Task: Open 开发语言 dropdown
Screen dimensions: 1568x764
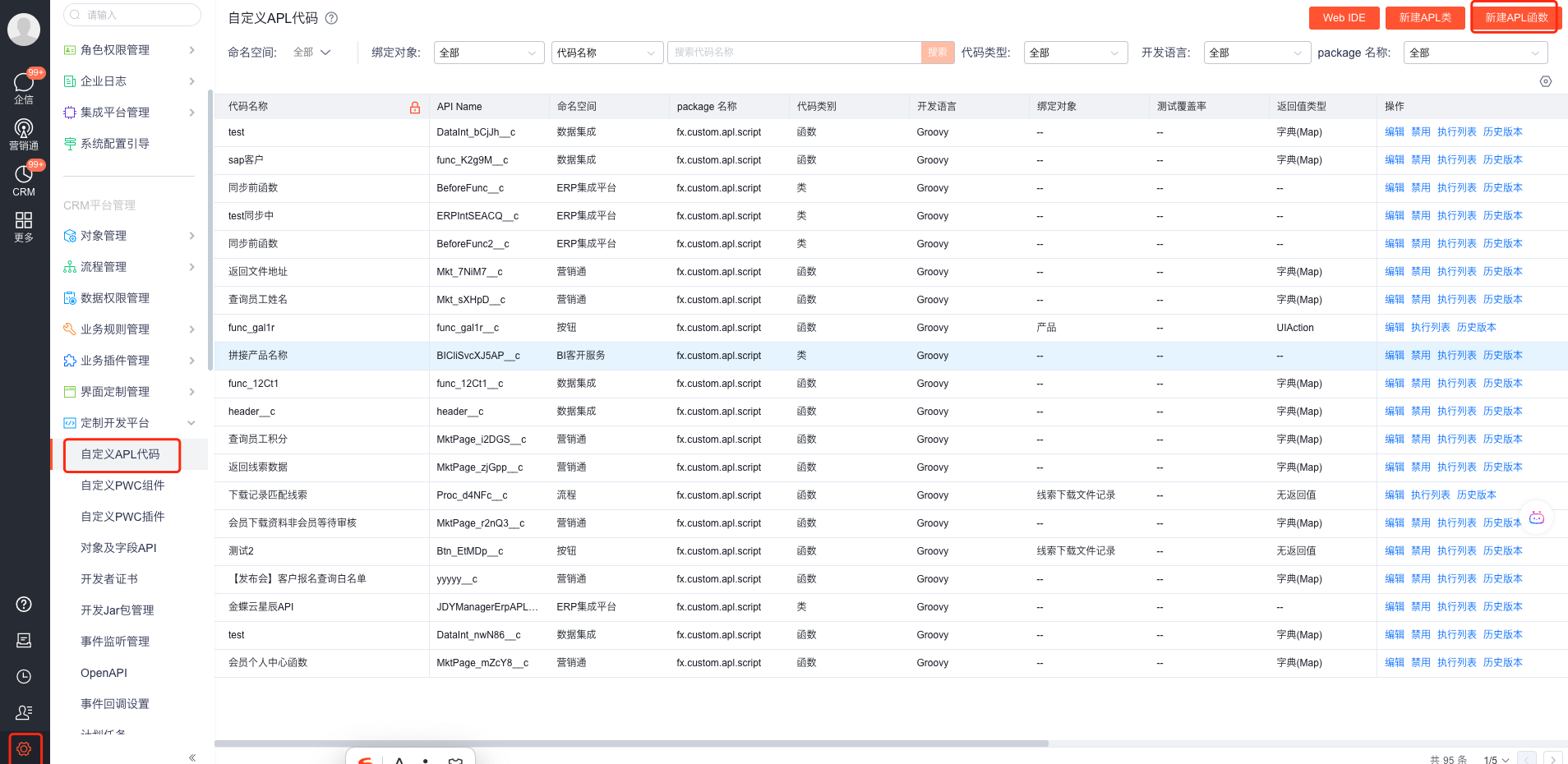Action: tap(1257, 53)
